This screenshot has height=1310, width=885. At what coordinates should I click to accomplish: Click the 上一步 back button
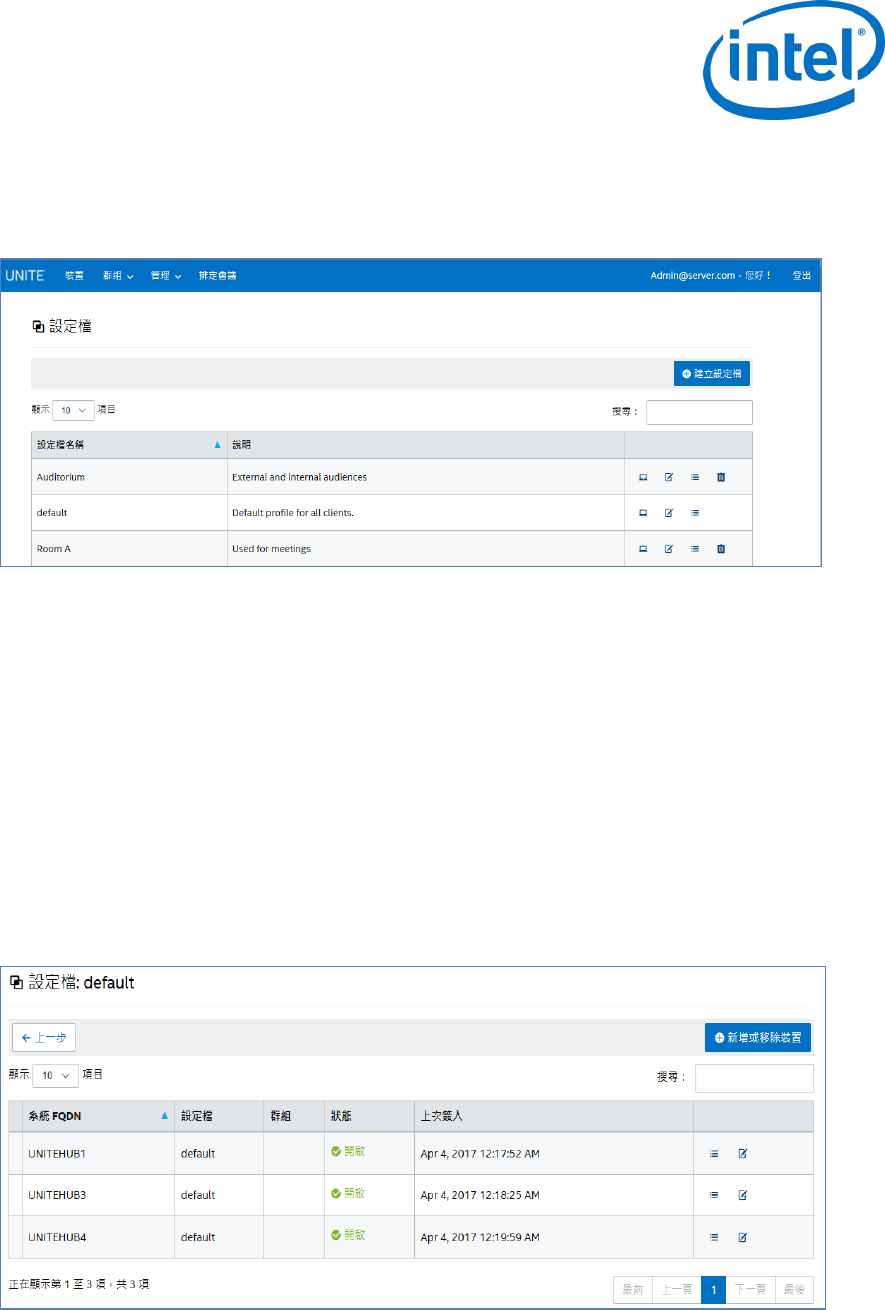click(44, 1038)
